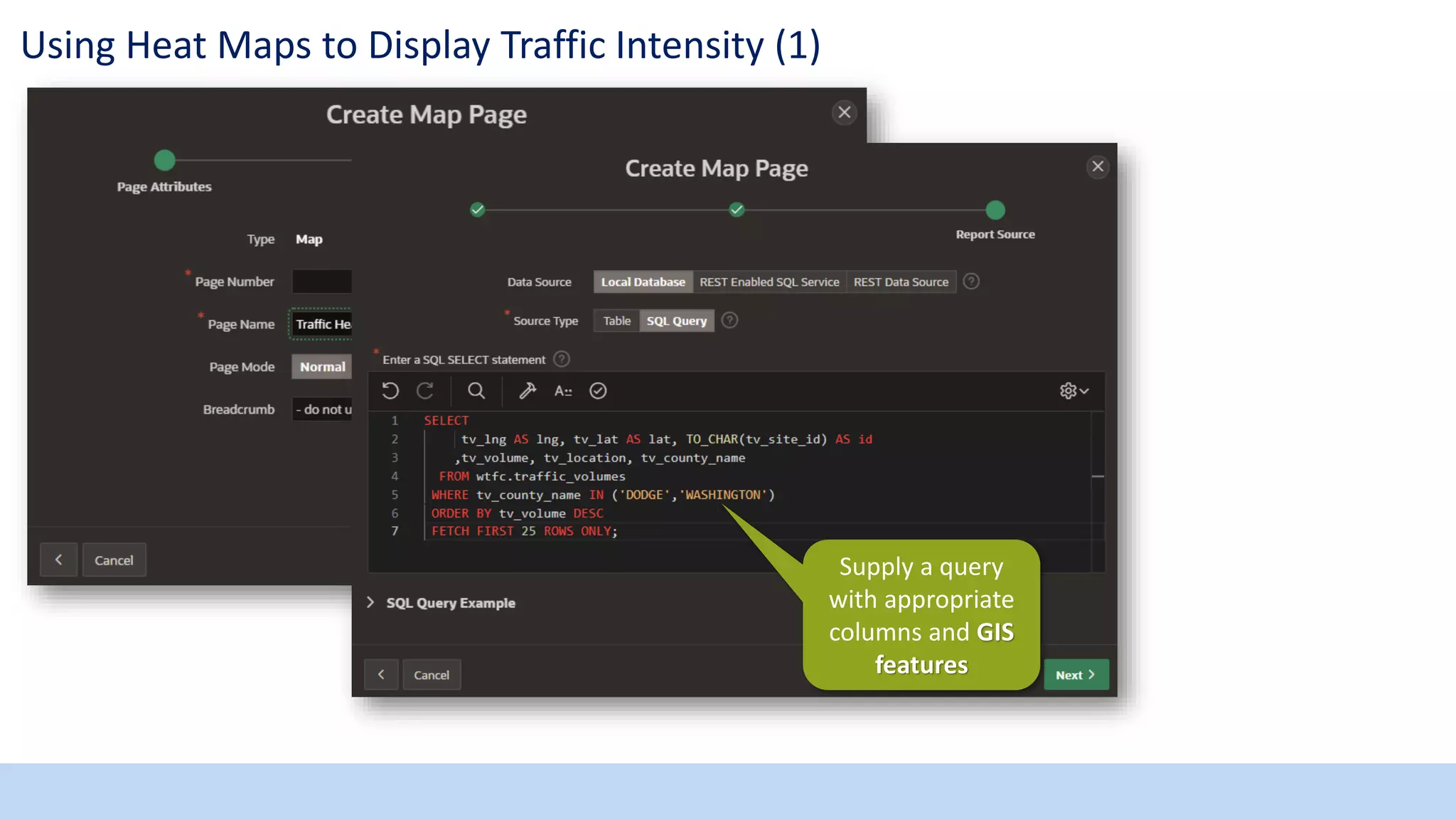Show help for Source Type
The image size is (1456, 819).
(x=729, y=321)
